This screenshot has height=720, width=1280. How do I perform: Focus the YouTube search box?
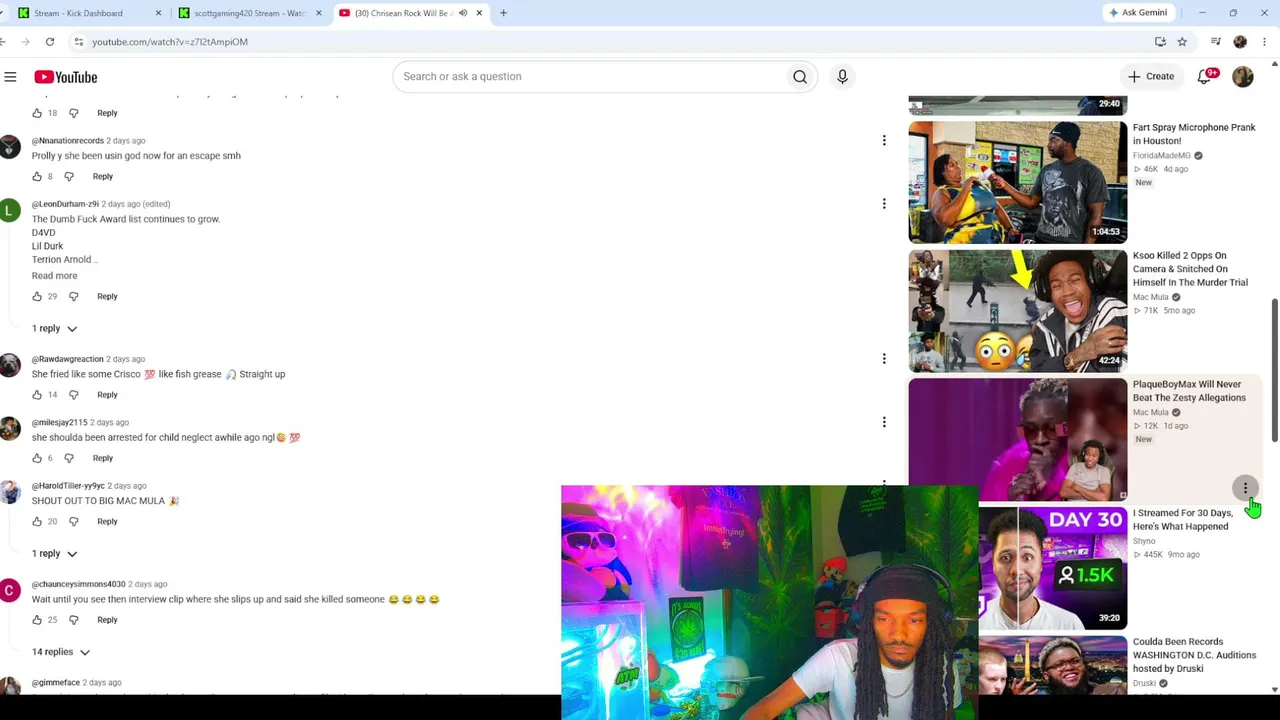coord(590,77)
